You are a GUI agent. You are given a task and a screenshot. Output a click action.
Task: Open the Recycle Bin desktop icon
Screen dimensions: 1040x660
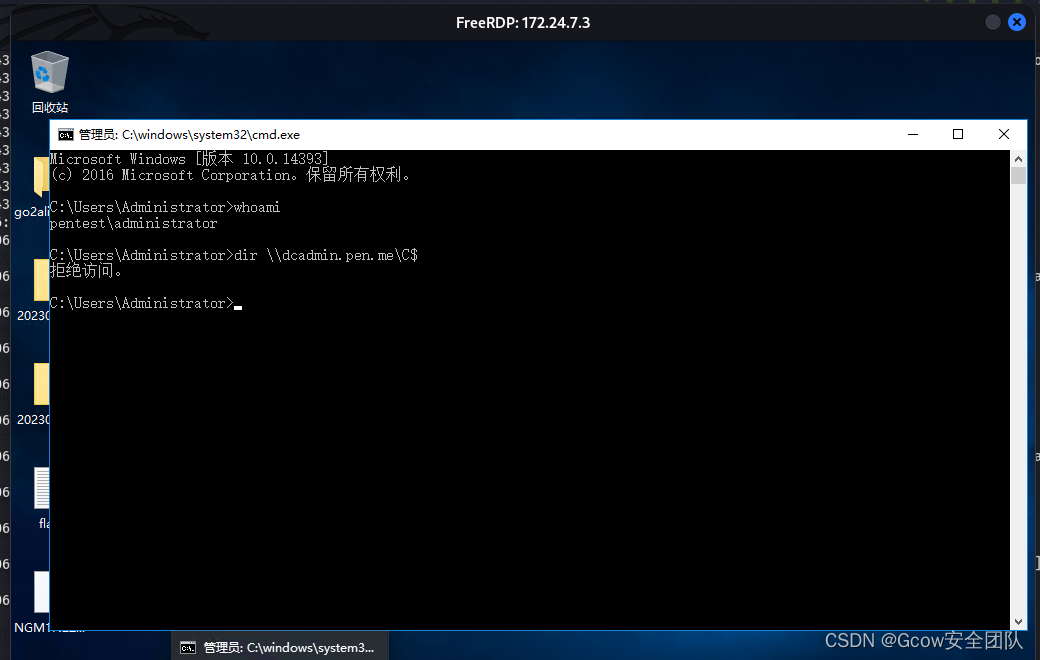(x=50, y=81)
